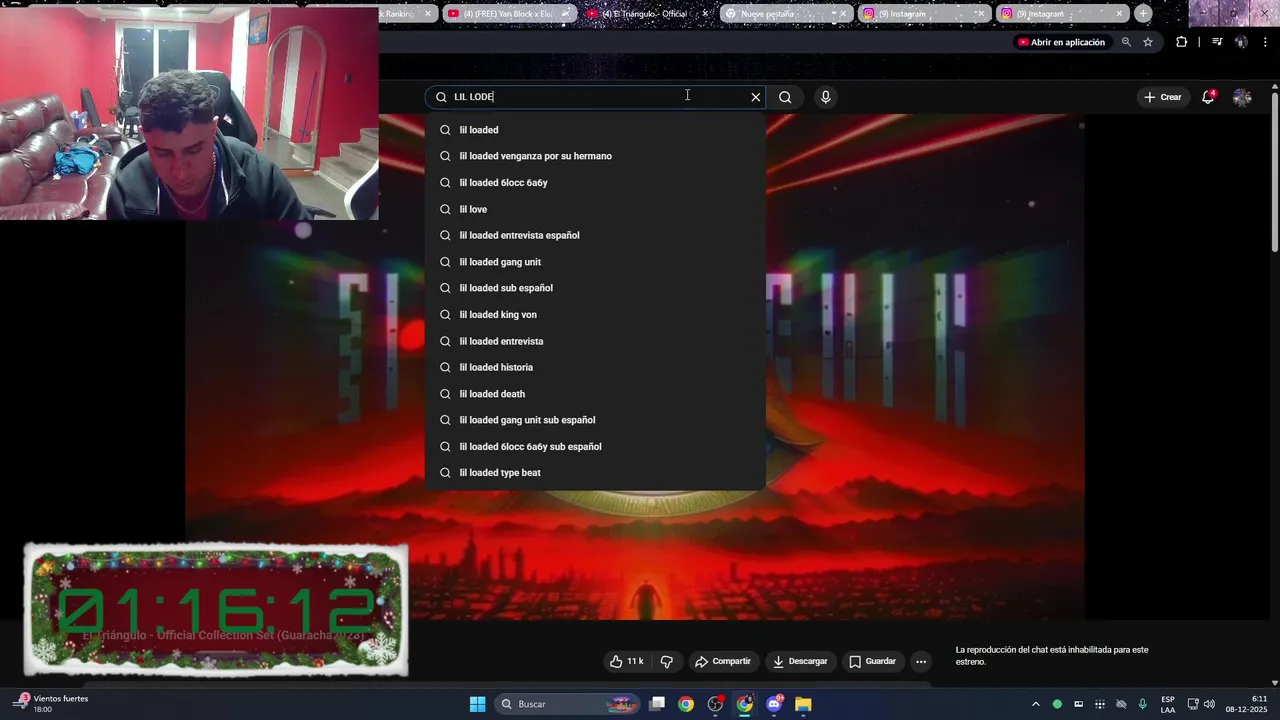Pick suggestion 'lil love'

coord(596,209)
